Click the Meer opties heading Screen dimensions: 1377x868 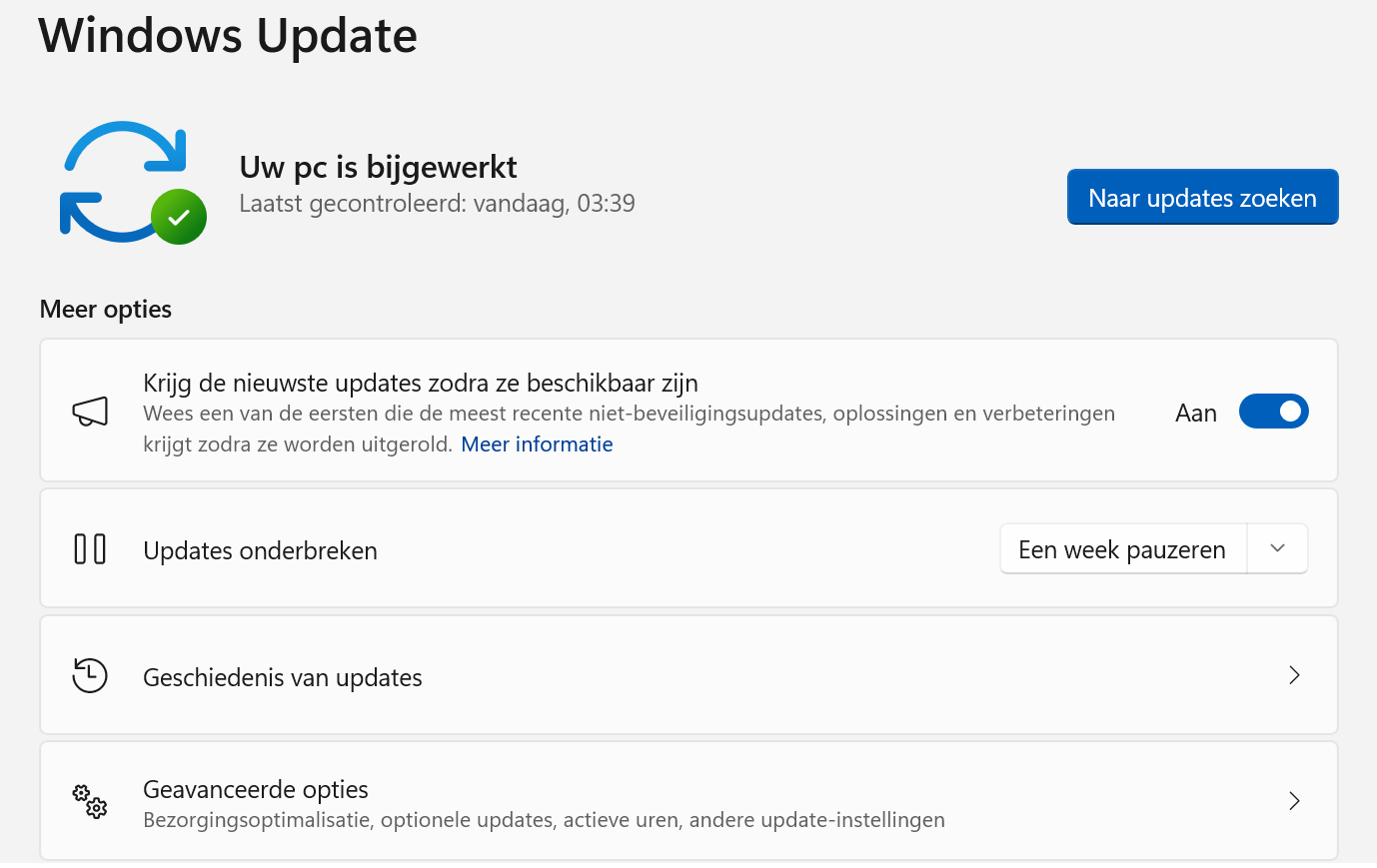[x=105, y=309]
